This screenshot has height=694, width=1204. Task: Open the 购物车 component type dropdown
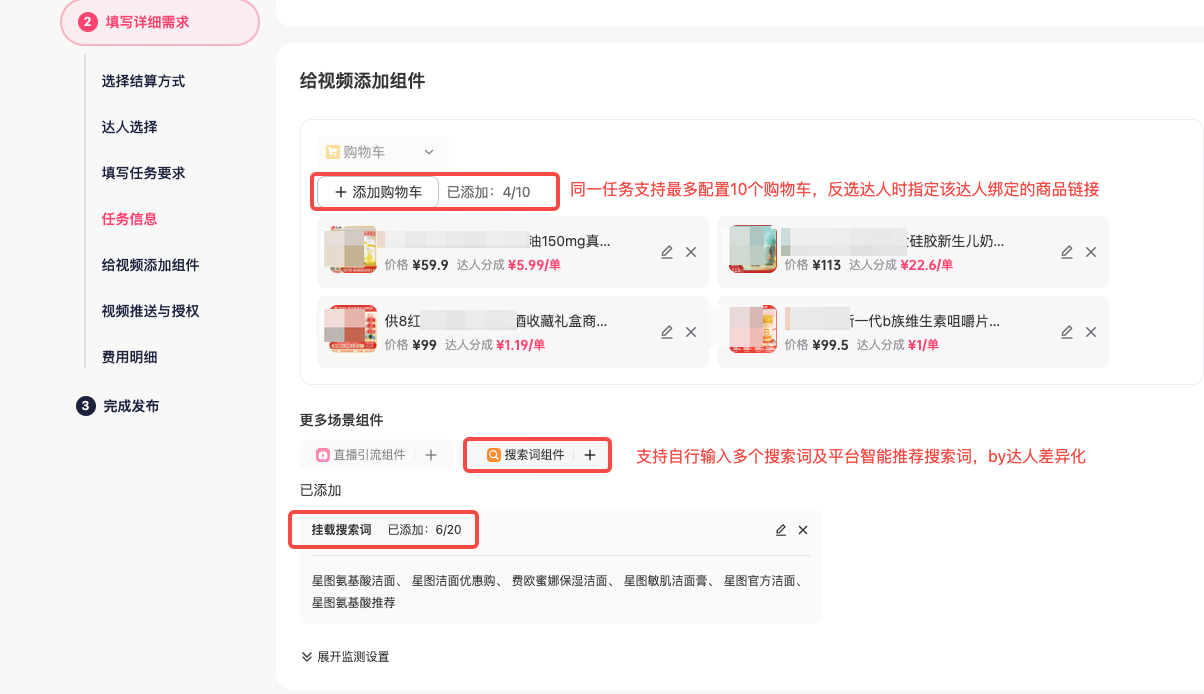point(381,152)
